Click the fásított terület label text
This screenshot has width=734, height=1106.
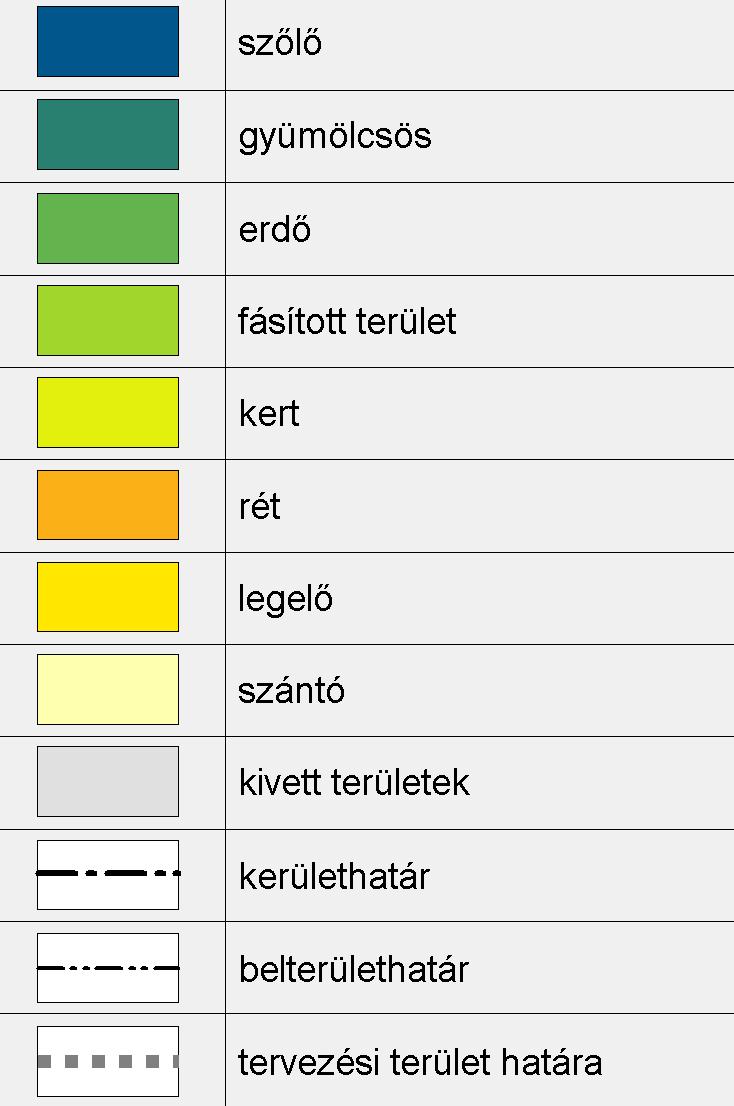click(347, 321)
